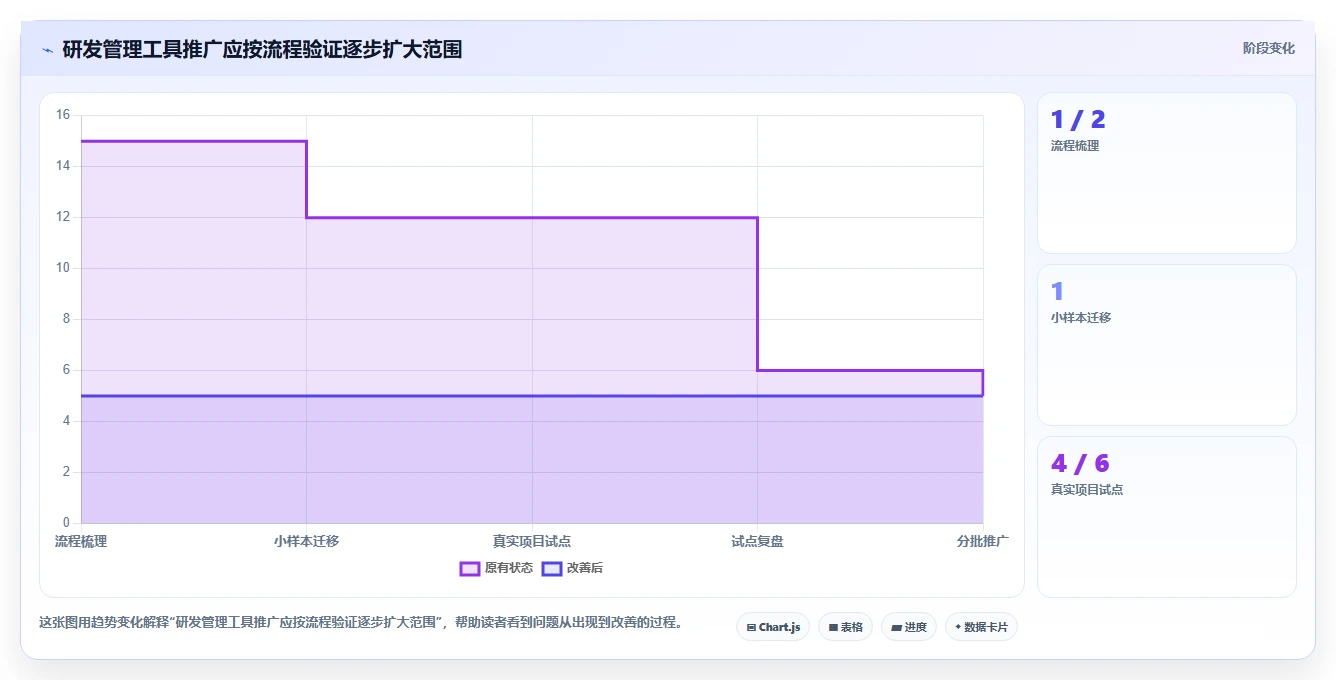
Task: Click the 数据卡片 pill button
Action: [981, 627]
